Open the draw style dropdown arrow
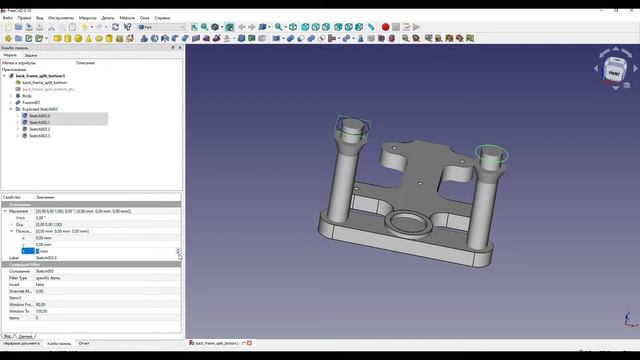640x360 pixels. tap(222, 27)
